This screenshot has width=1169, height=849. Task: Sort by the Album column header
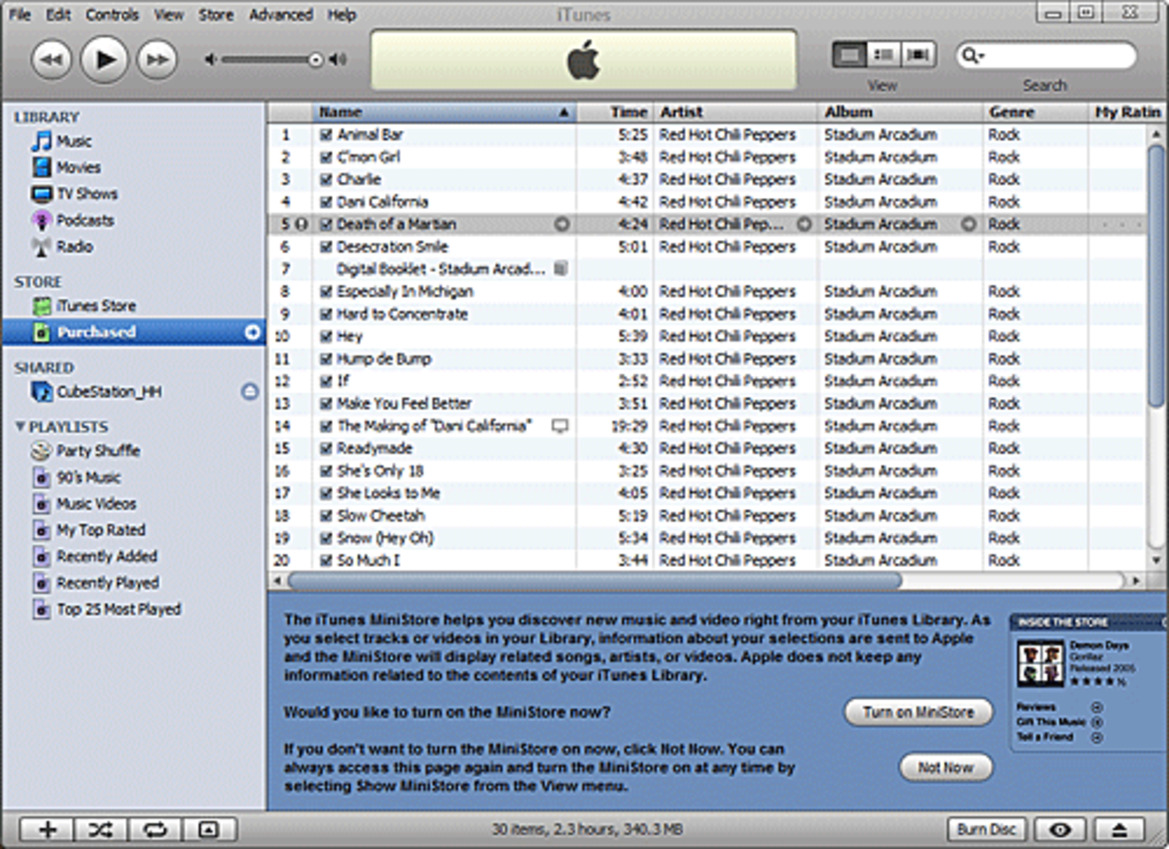pyautogui.click(x=901, y=113)
